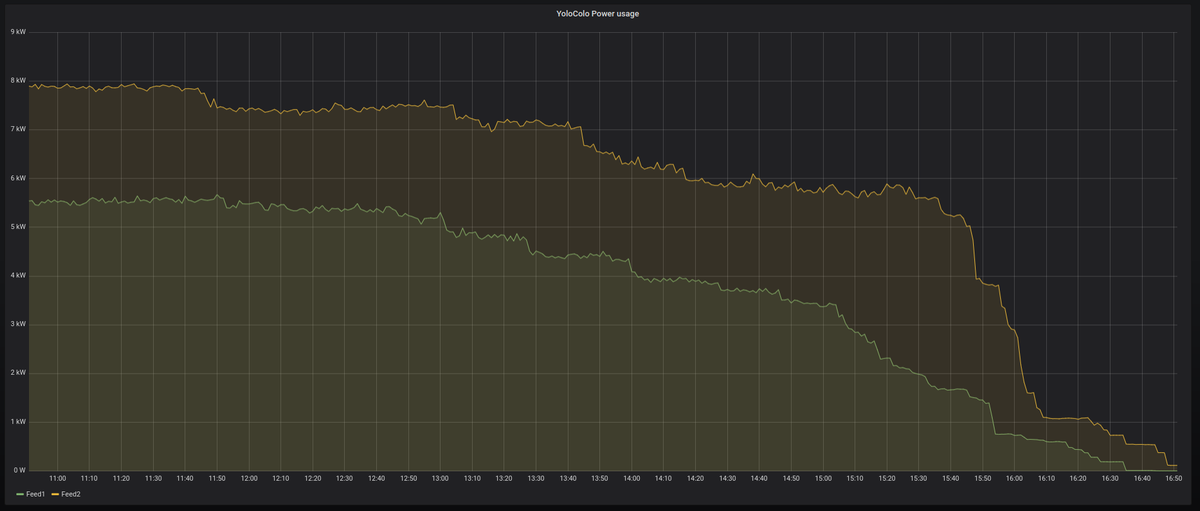Click the 13:20 time axis label

point(504,479)
